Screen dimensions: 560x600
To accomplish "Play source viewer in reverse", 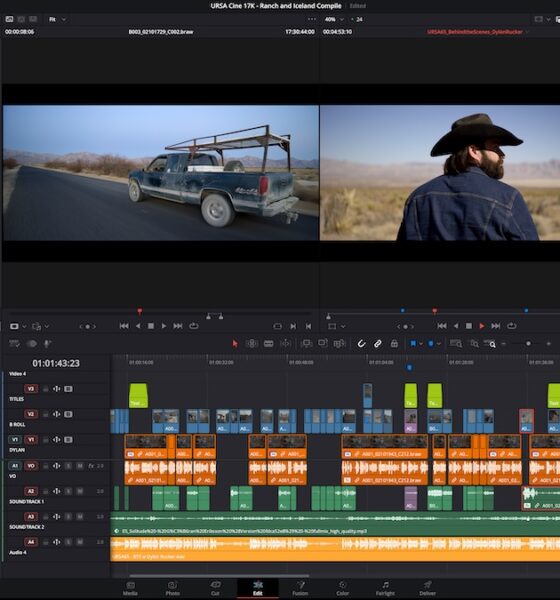I will (x=138, y=326).
